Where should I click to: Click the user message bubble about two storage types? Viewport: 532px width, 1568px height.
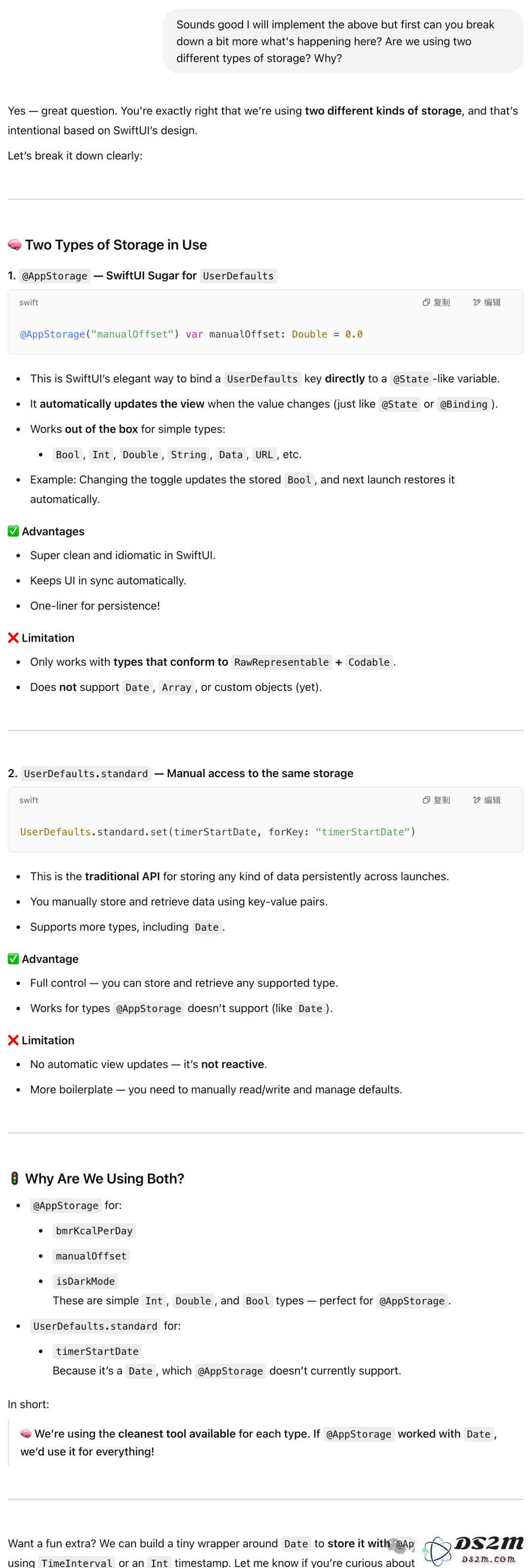click(x=343, y=41)
